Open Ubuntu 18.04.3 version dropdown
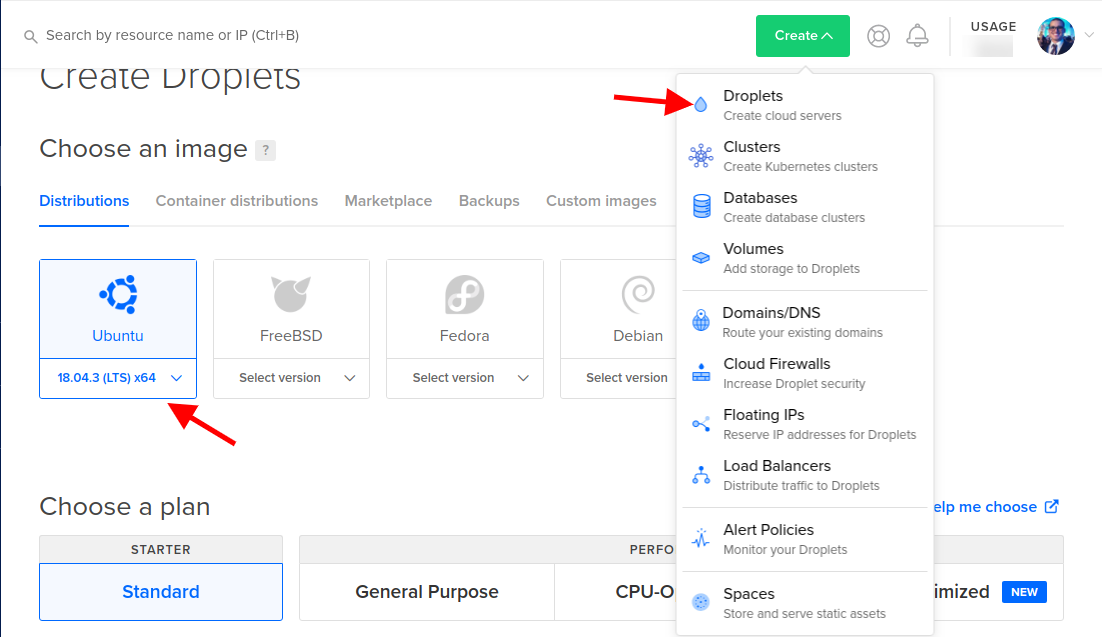The height and width of the screenshot is (637, 1102). click(x=118, y=378)
